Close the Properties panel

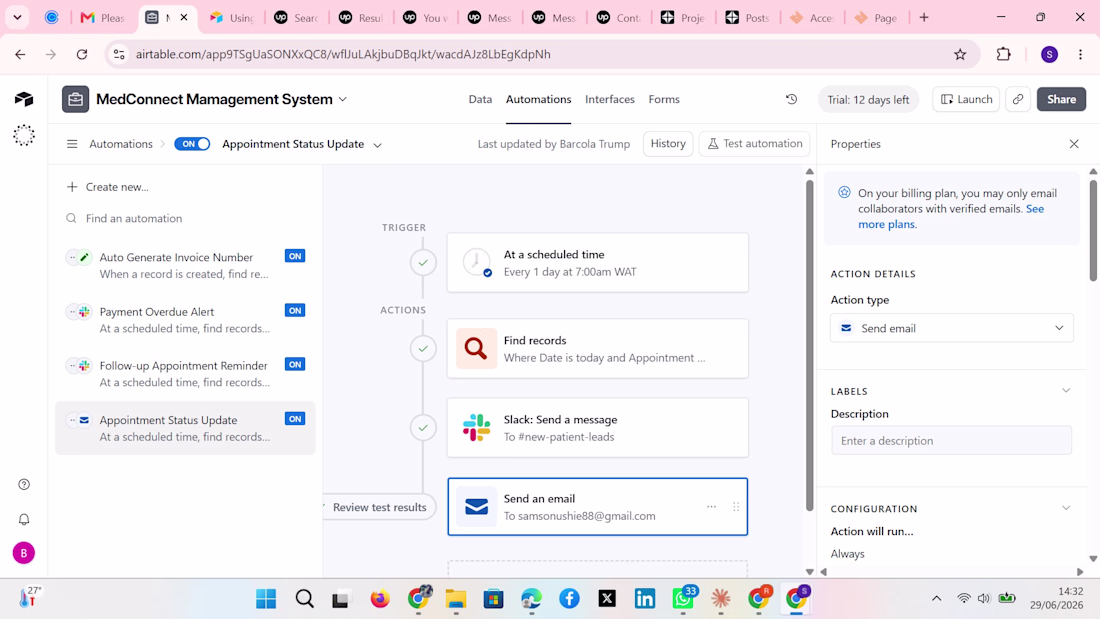pyautogui.click(x=1074, y=144)
